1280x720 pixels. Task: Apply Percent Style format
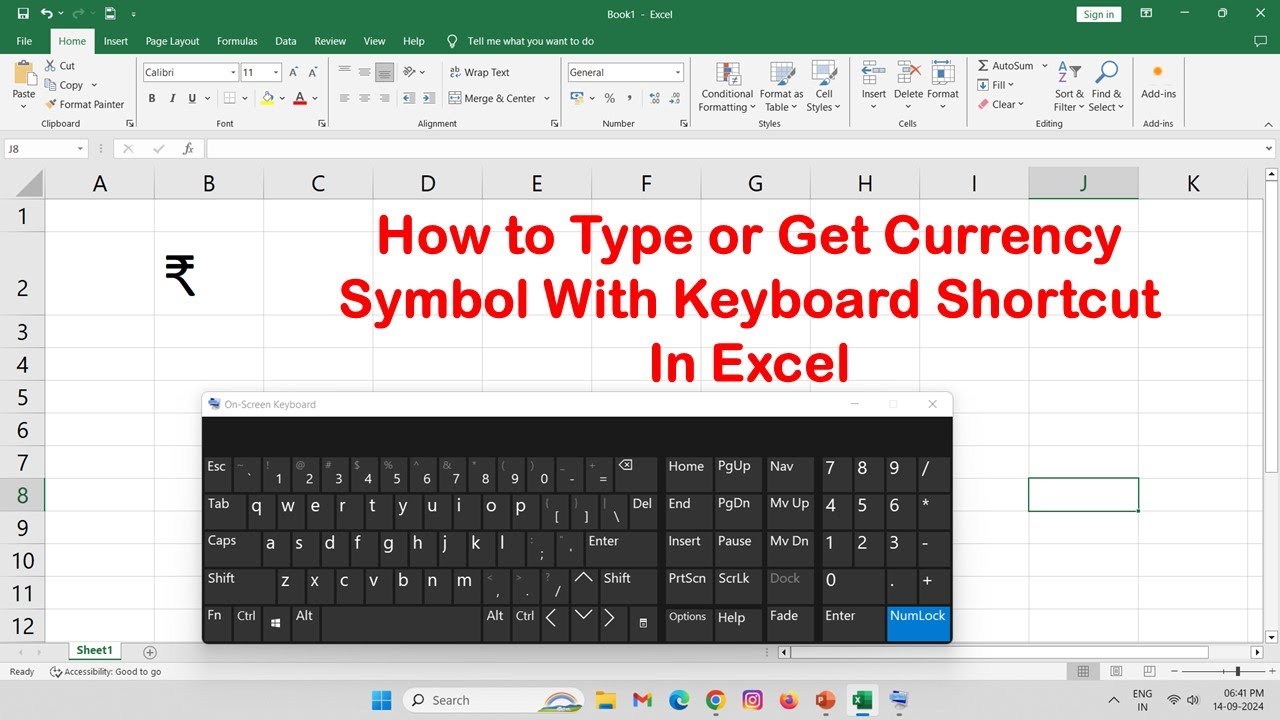609,98
